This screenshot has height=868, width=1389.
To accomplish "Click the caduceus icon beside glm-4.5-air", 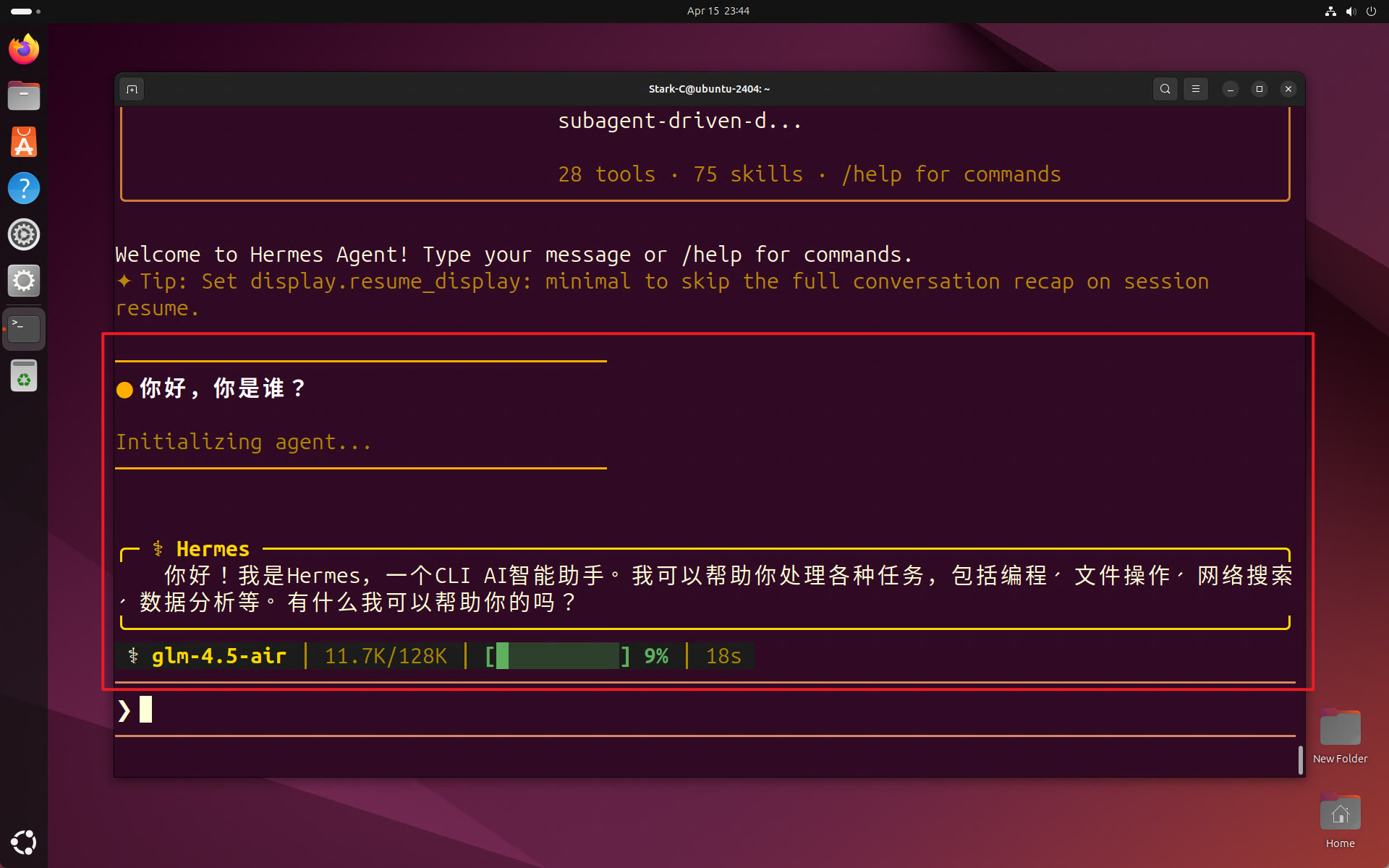I will point(133,656).
